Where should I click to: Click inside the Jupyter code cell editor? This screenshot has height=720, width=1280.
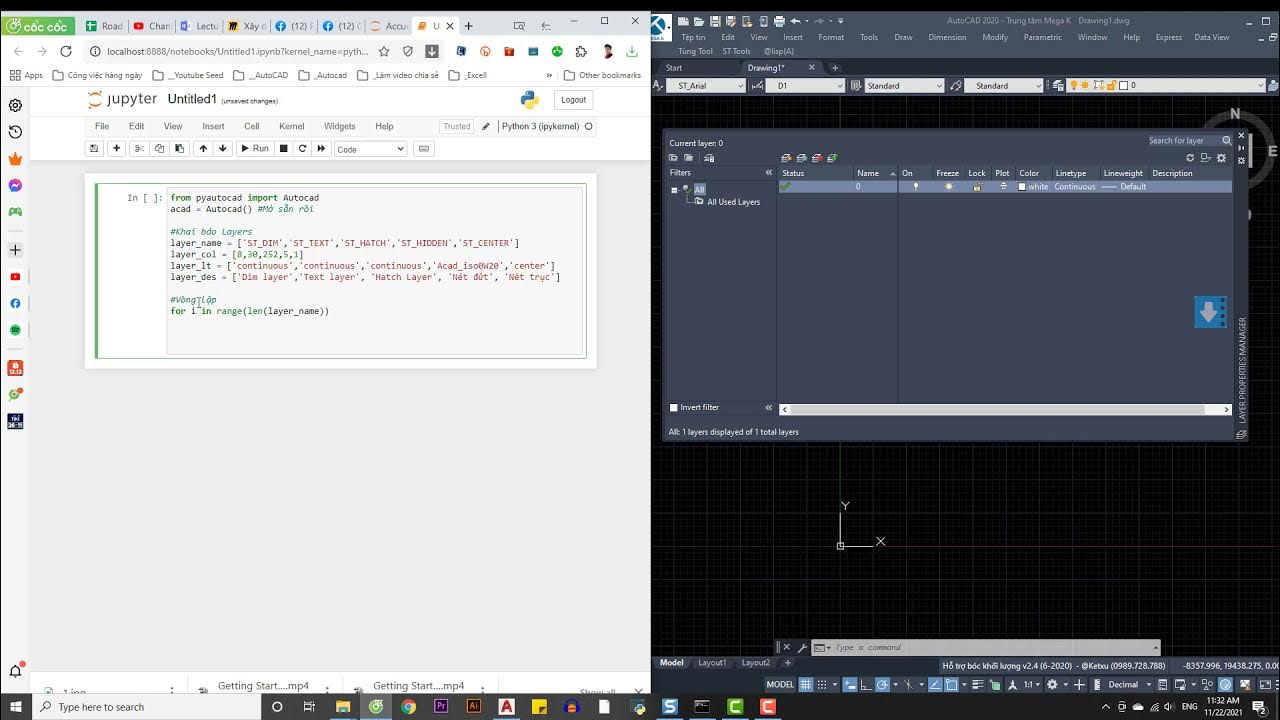[x=375, y=270]
